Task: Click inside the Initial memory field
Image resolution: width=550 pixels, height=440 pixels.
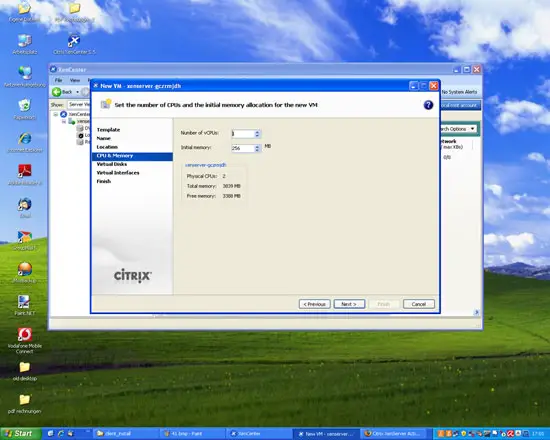Action: click(x=243, y=148)
